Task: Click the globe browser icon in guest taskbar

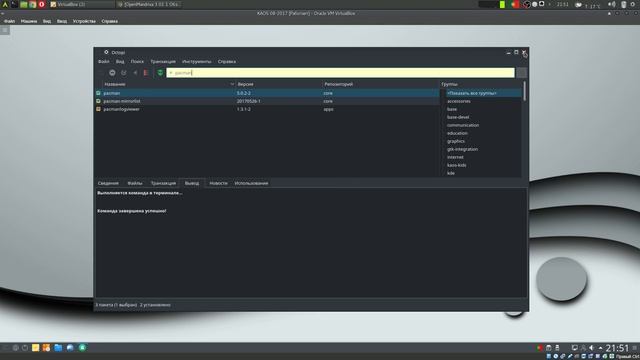Action: click(70, 348)
